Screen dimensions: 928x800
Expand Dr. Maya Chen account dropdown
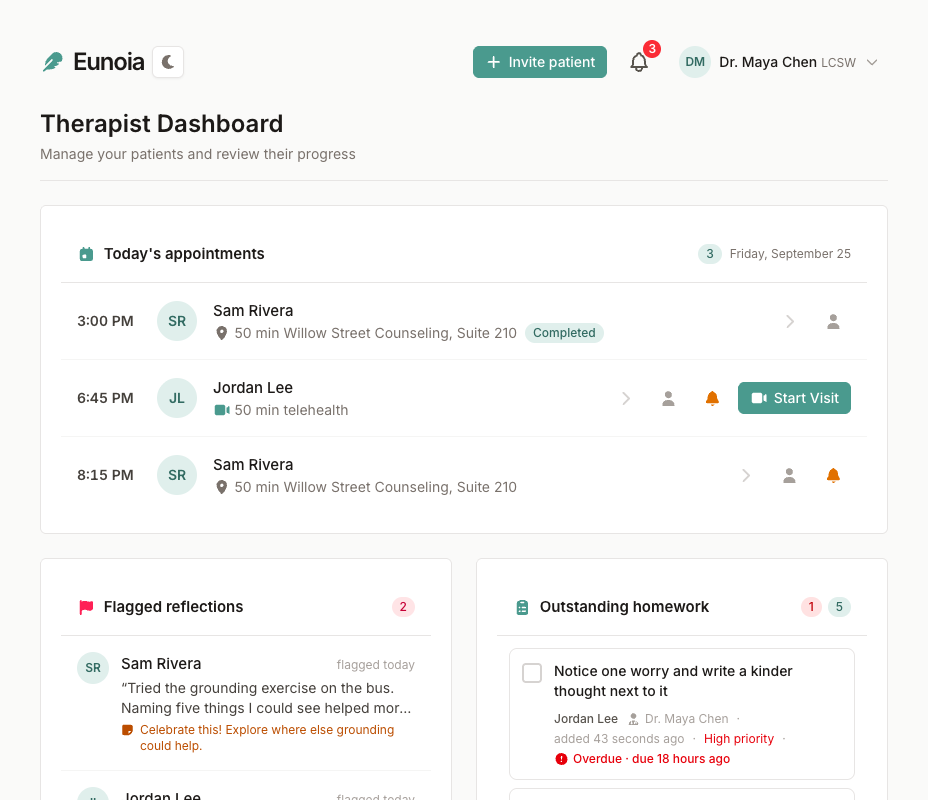[x=872, y=62]
